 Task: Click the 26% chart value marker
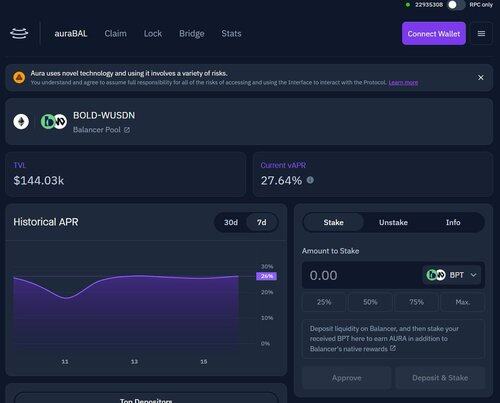coord(266,276)
